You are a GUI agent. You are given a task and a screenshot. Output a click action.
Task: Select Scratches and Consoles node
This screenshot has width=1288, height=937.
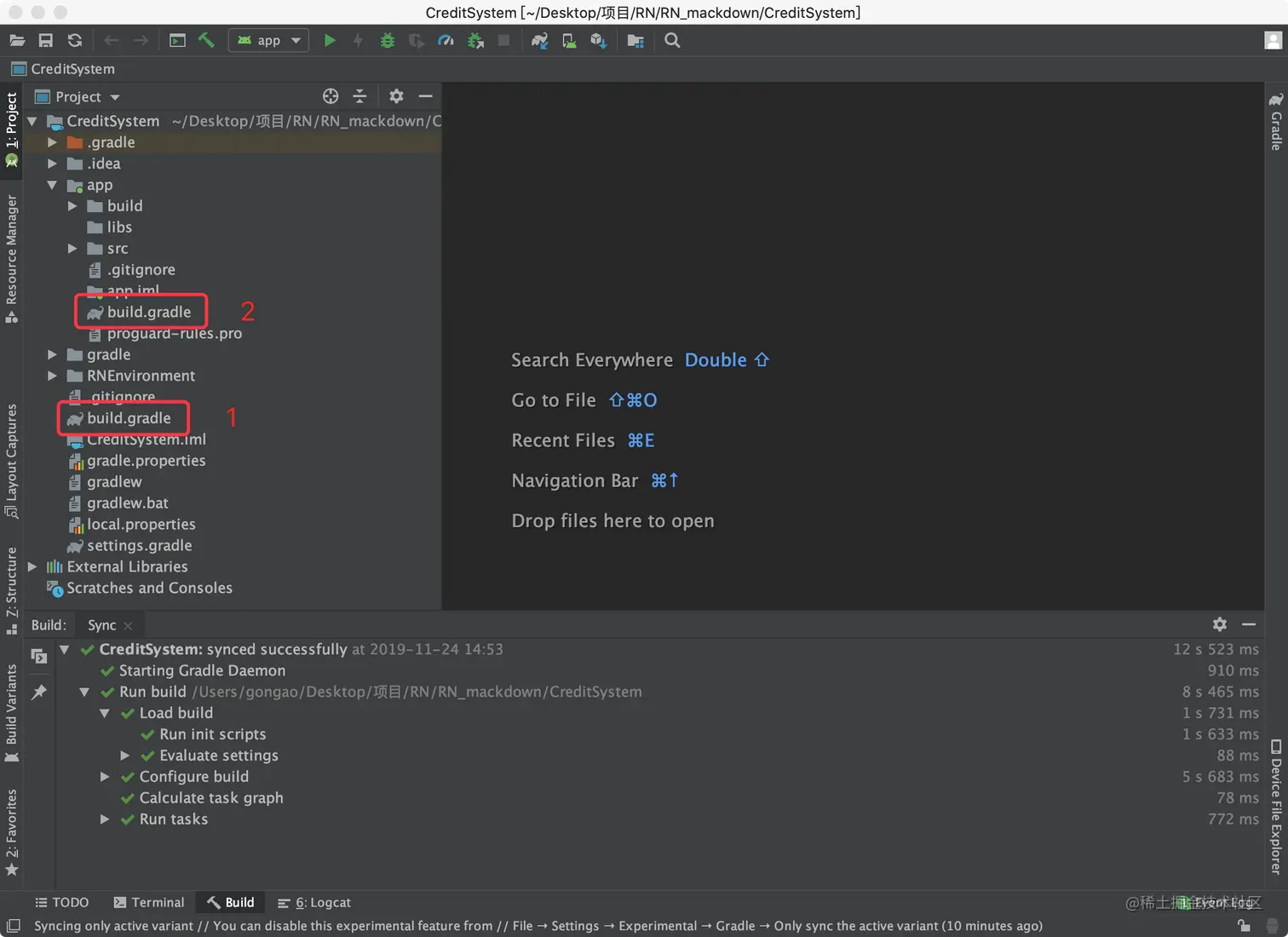point(149,588)
